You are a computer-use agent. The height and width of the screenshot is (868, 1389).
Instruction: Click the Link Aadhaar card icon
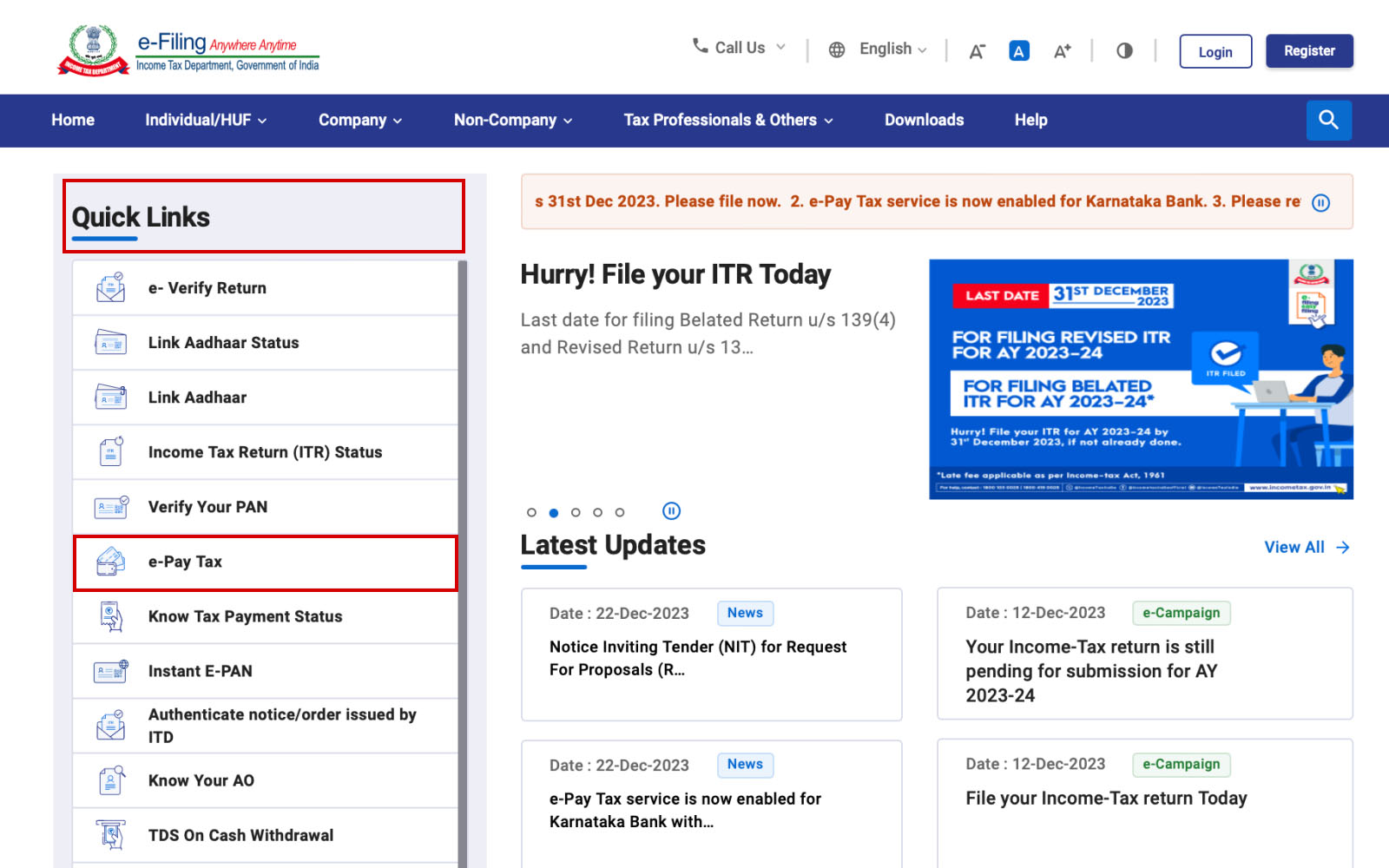click(x=109, y=397)
